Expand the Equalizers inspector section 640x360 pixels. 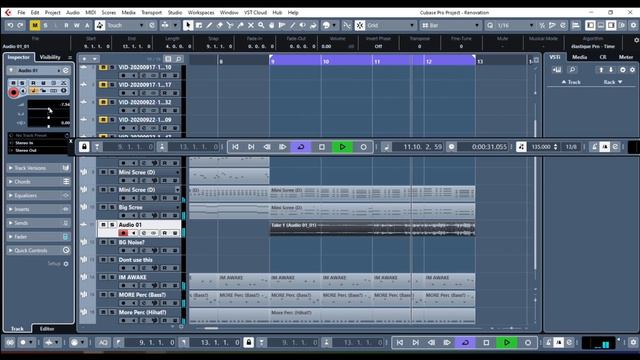[x=39, y=196]
